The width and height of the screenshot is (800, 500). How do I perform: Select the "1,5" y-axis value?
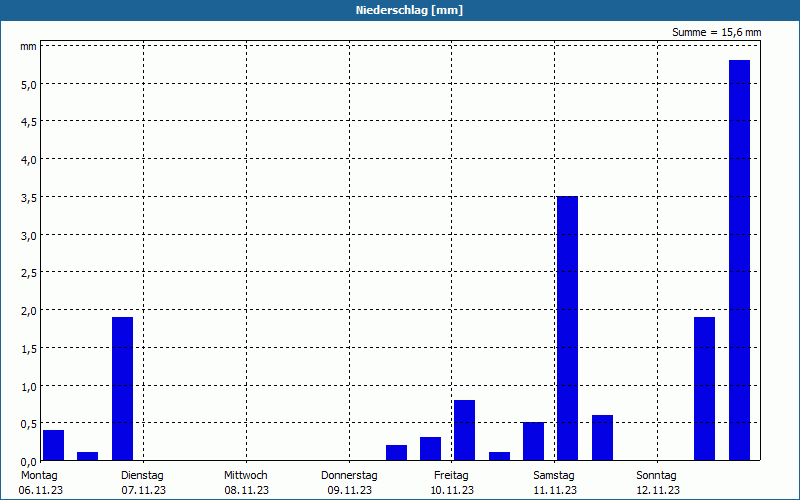pos(29,348)
